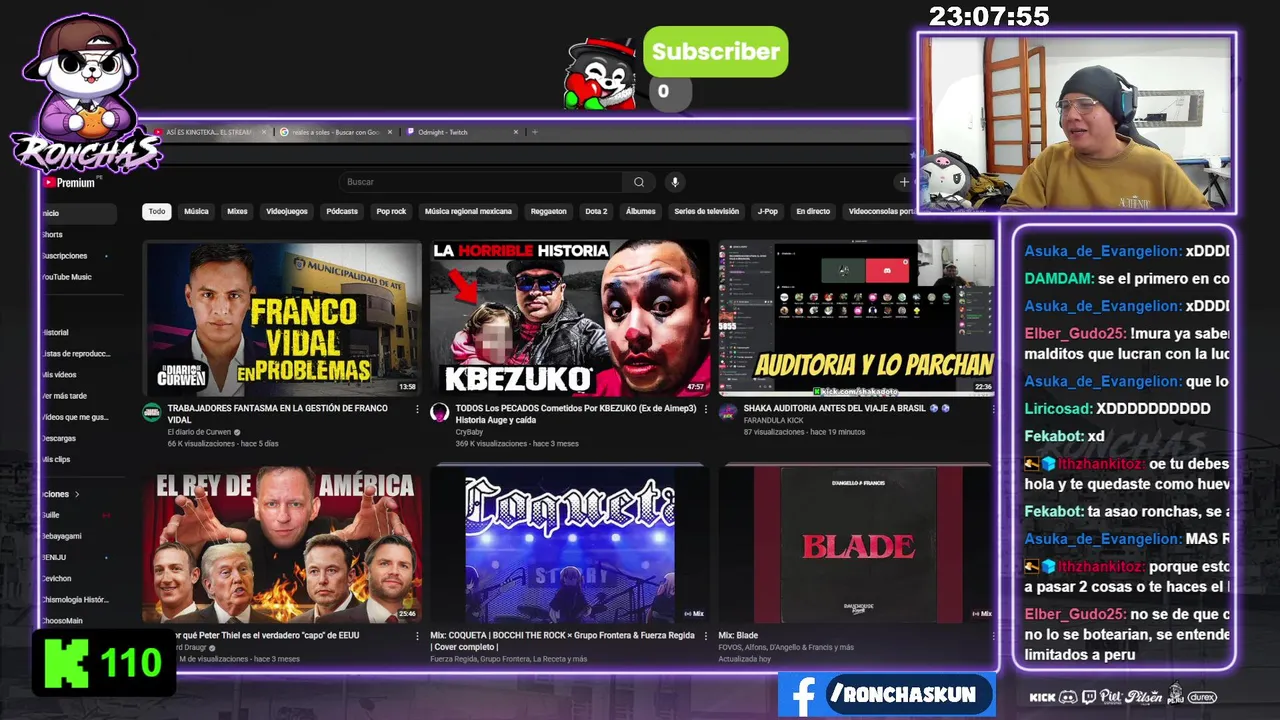This screenshot has width=1280, height=720.
Task: Select the Reggaeton filter chip
Action: (x=548, y=211)
